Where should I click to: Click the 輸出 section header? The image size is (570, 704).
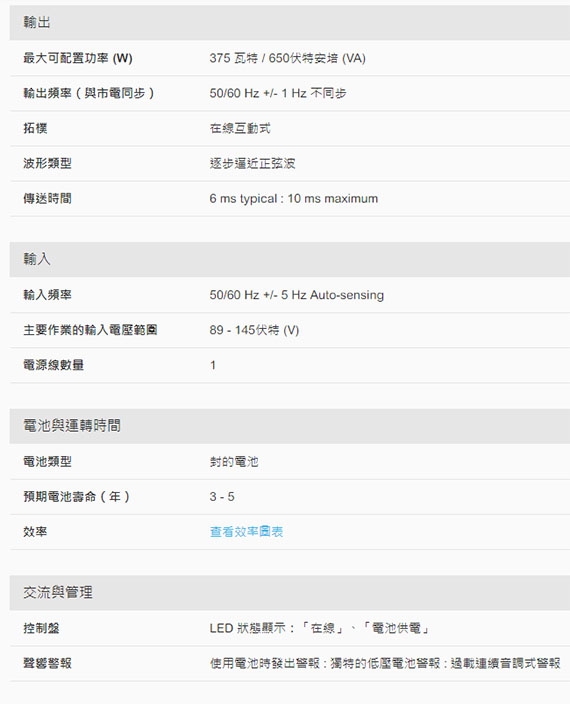coord(289,22)
